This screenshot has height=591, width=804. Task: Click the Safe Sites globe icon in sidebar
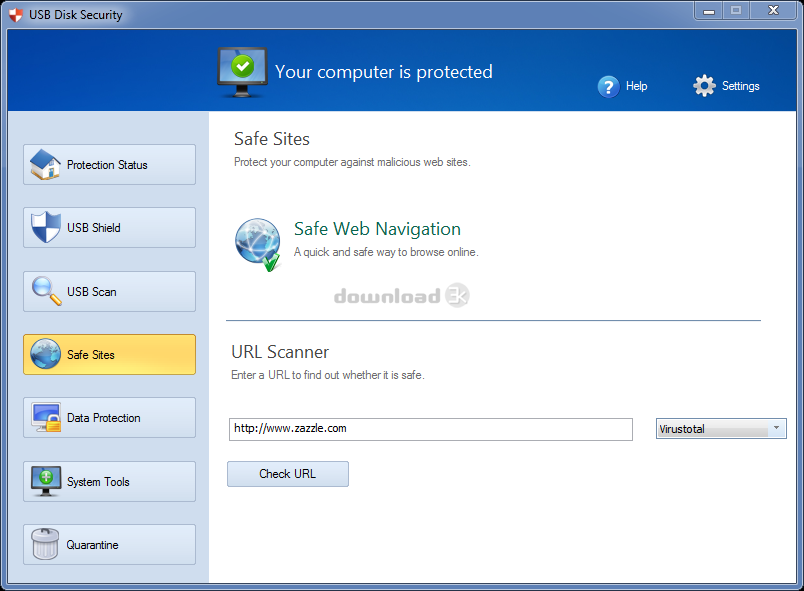[45, 354]
